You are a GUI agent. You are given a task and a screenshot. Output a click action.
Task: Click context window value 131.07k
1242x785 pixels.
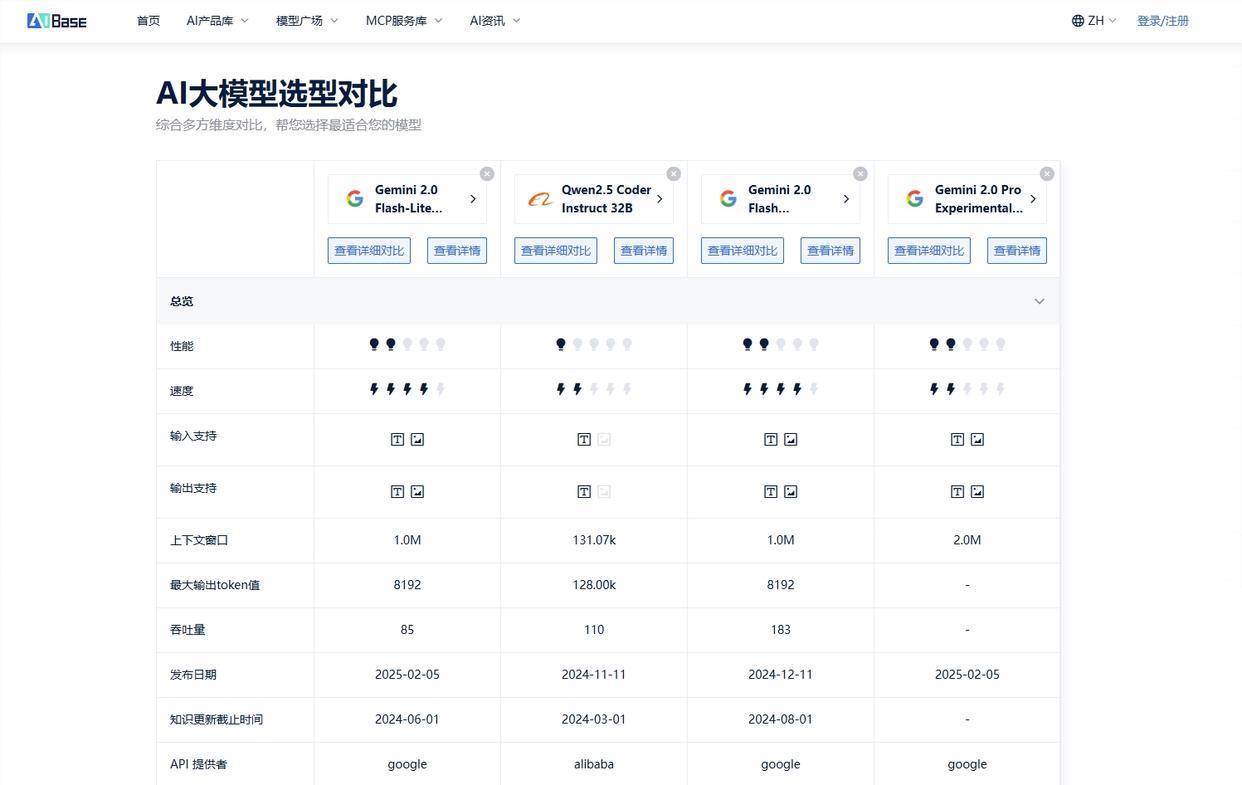pyautogui.click(x=594, y=540)
